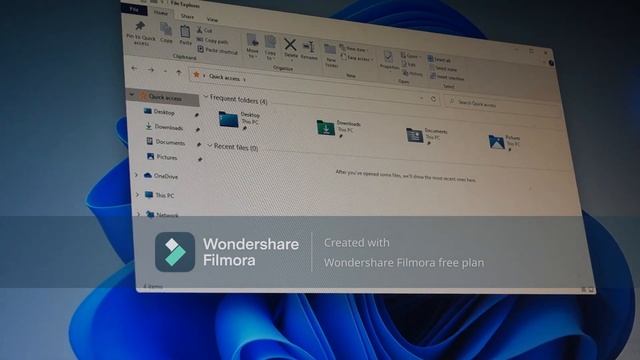Click Invert selection
The width and height of the screenshot is (640, 360).
(x=447, y=77)
